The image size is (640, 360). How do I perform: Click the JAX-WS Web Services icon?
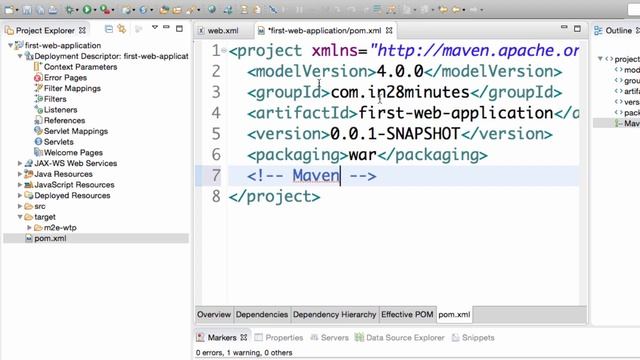tap(29, 163)
